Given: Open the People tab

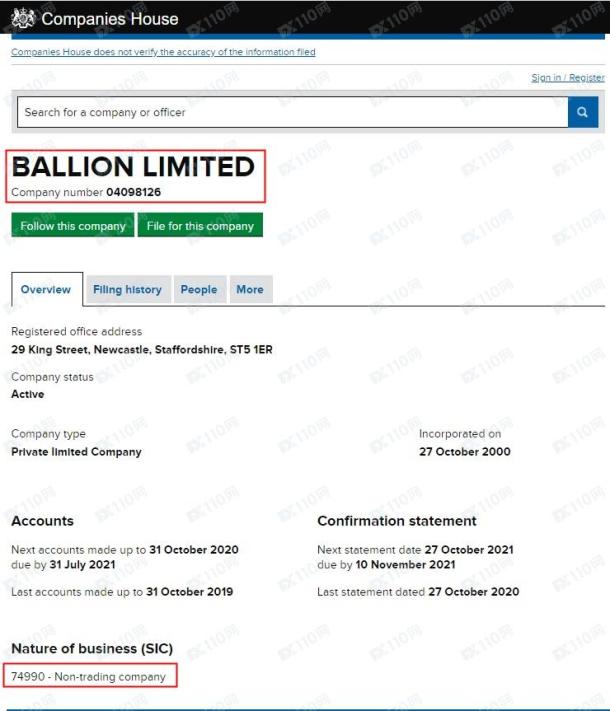Looking at the screenshot, I should pyautogui.click(x=199, y=289).
